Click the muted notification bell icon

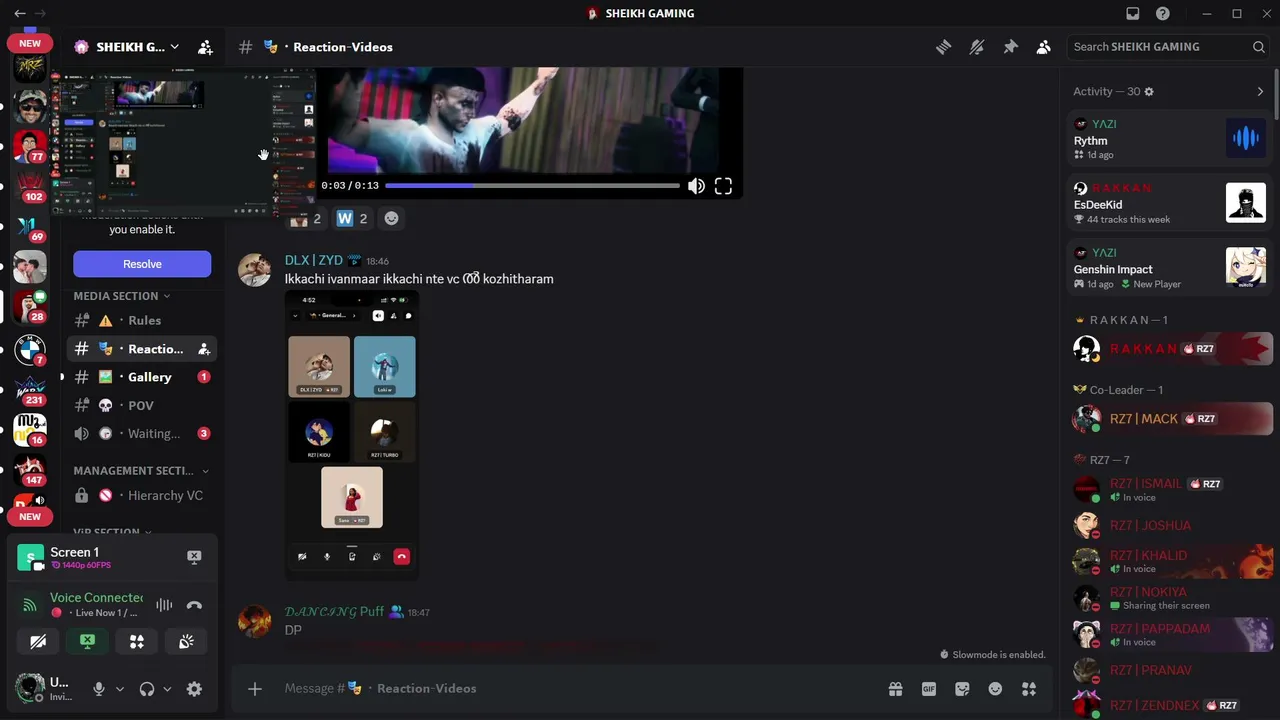pos(977,47)
